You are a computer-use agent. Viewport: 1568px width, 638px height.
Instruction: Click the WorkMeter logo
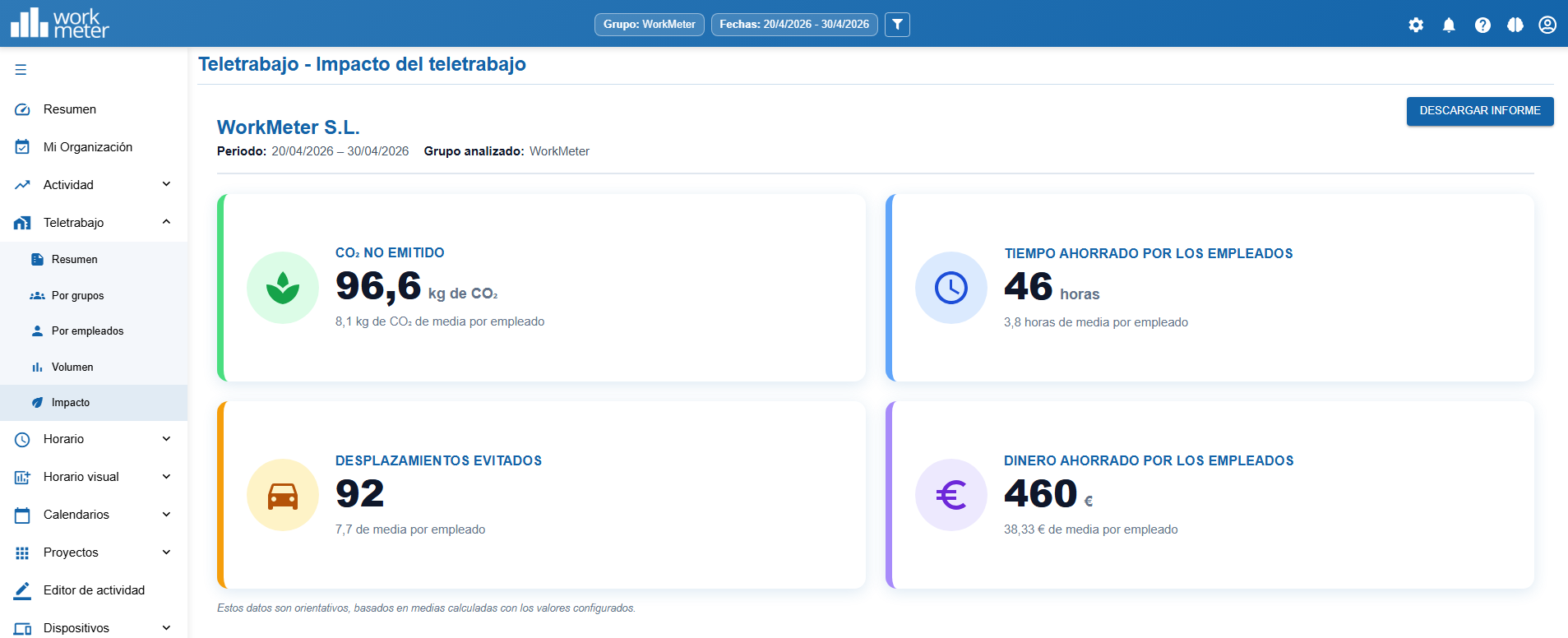[x=59, y=24]
